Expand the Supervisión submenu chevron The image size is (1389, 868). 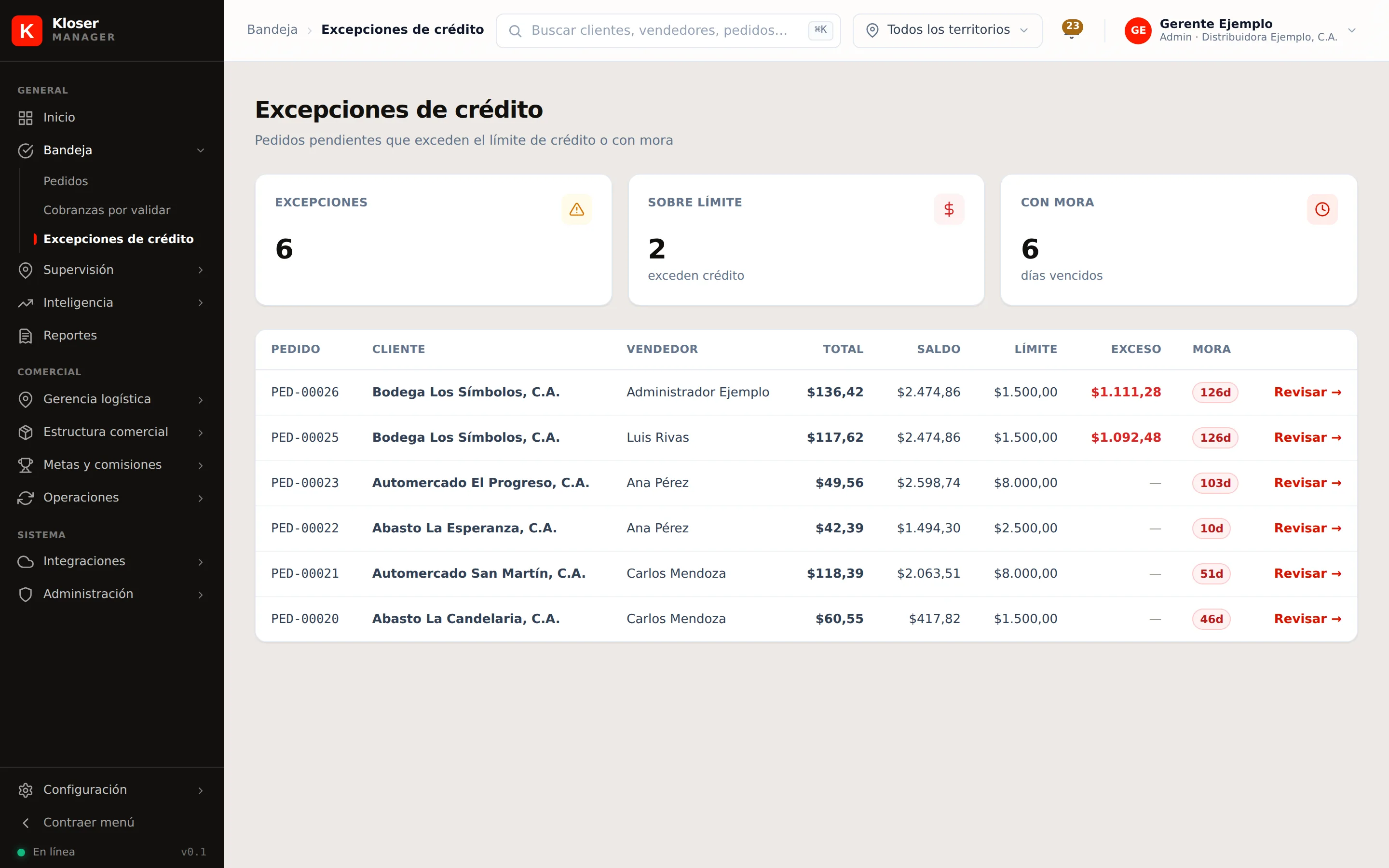(x=200, y=270)
